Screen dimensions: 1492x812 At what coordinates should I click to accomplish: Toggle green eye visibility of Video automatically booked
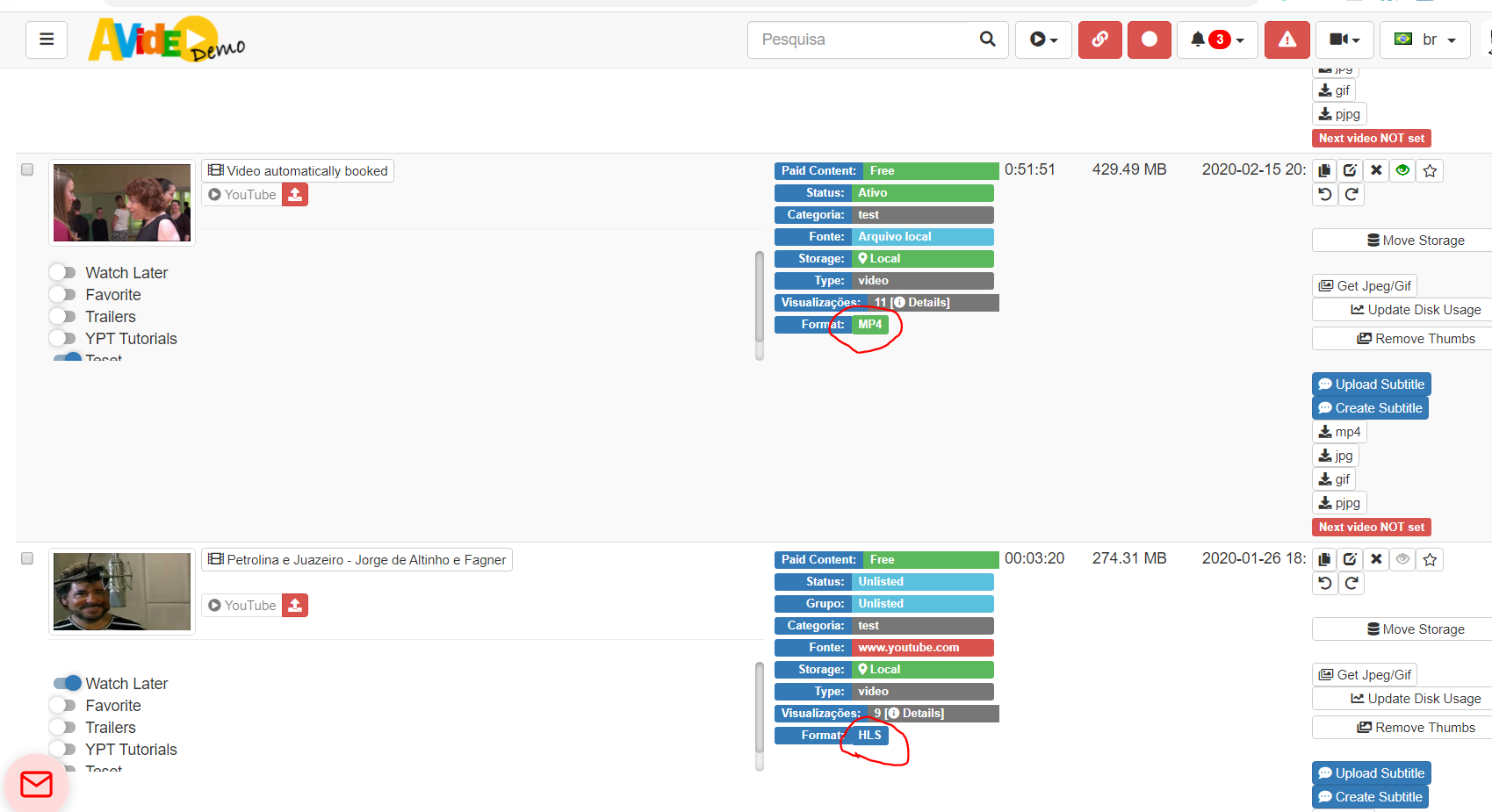(x=1403, y=170)
